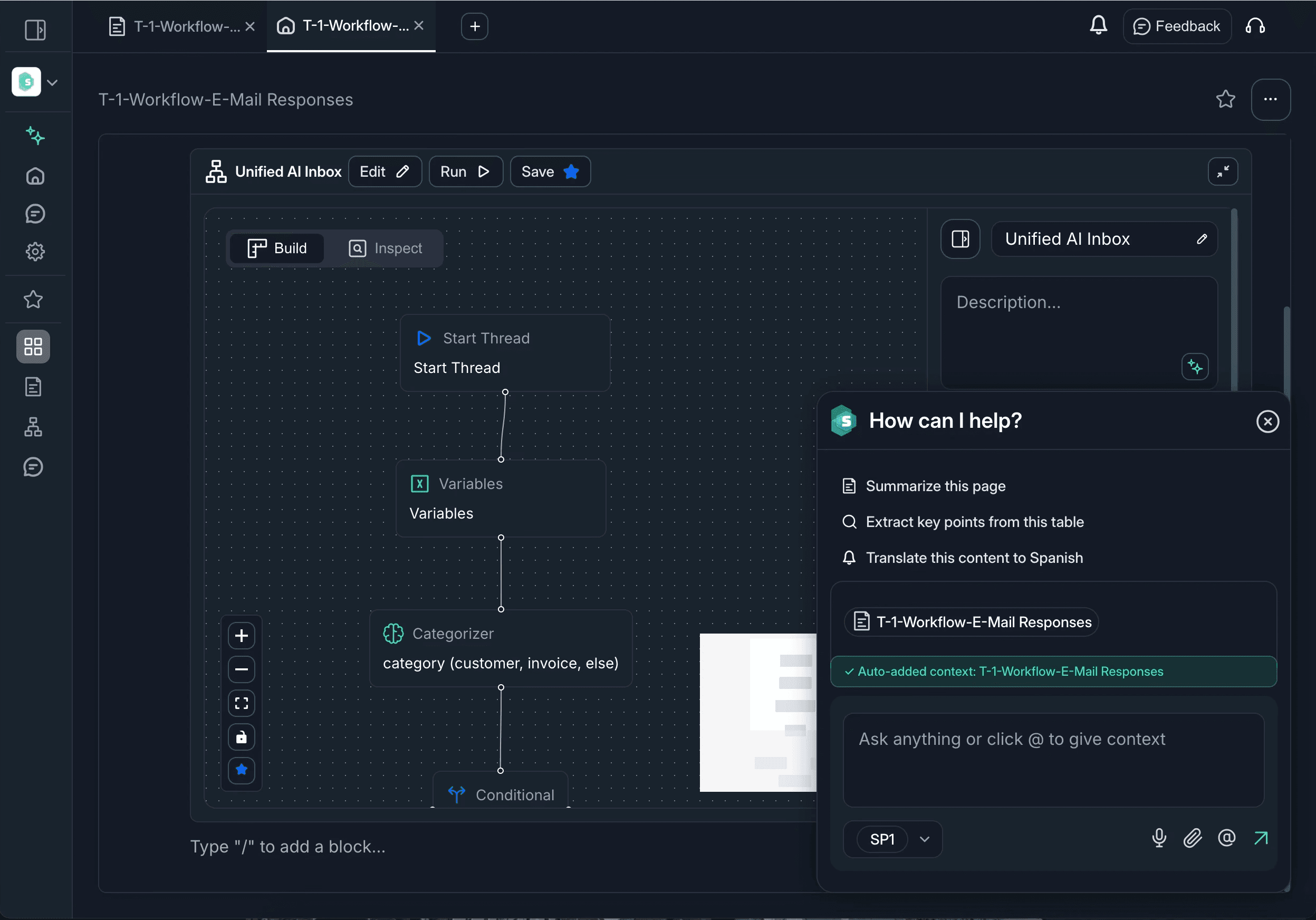Viewport: 1316px width, 920px height.
Task: Zoom in on the workflow canvas
Action: click(241, 636)
